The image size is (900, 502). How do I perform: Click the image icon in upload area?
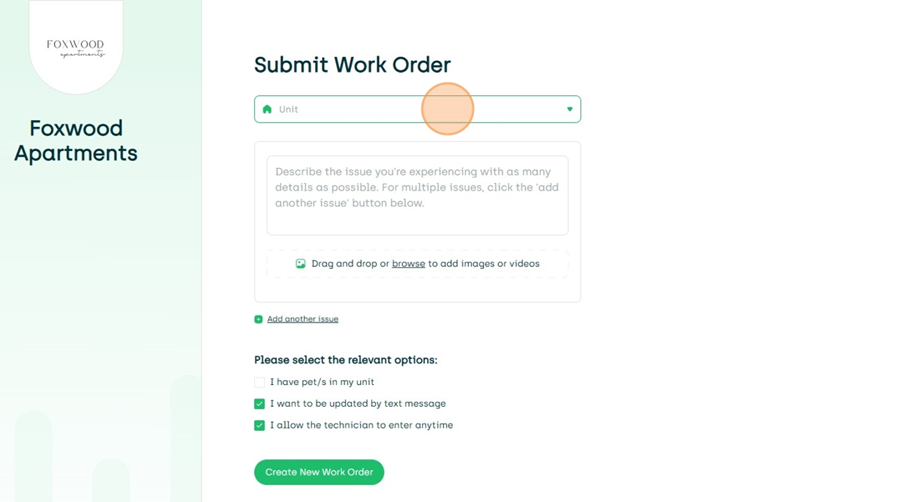300,264
